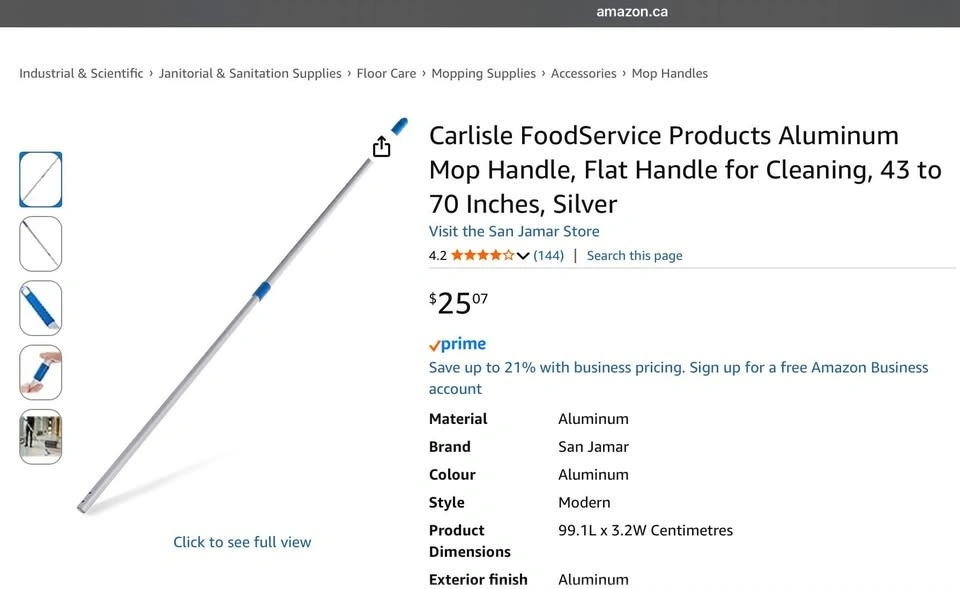Show the blue grip close-up thumbnail
This screenshot has width=960, height=589.
(x=41, y=308)
